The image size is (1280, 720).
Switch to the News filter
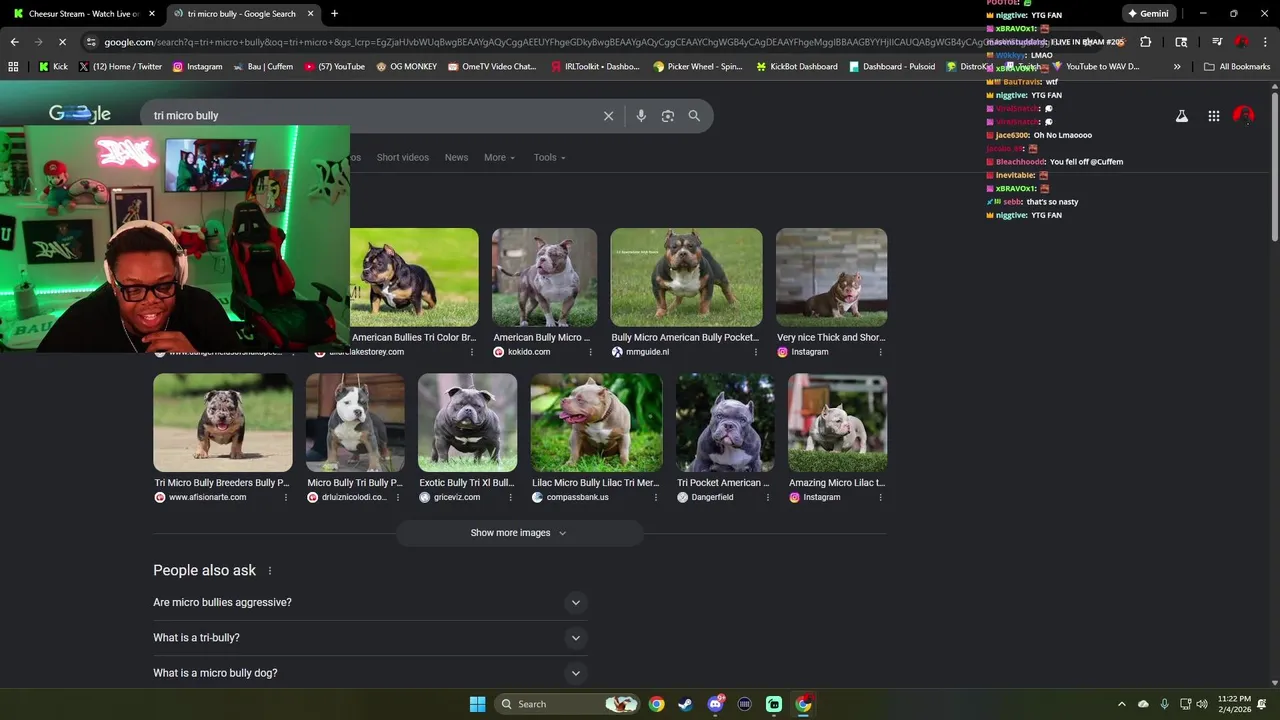(x=456, y=158)
